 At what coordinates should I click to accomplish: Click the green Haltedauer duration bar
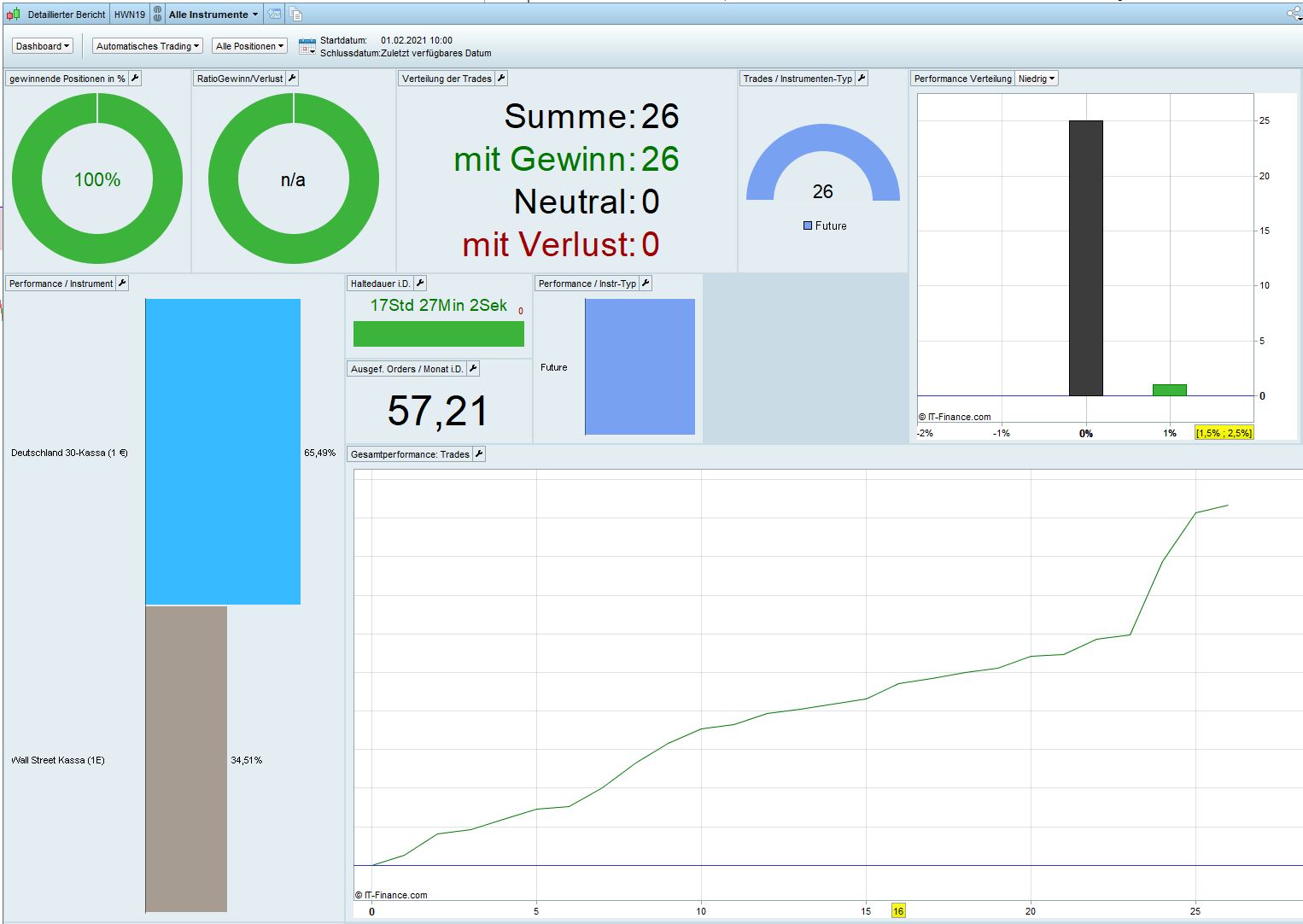(439, 334)
